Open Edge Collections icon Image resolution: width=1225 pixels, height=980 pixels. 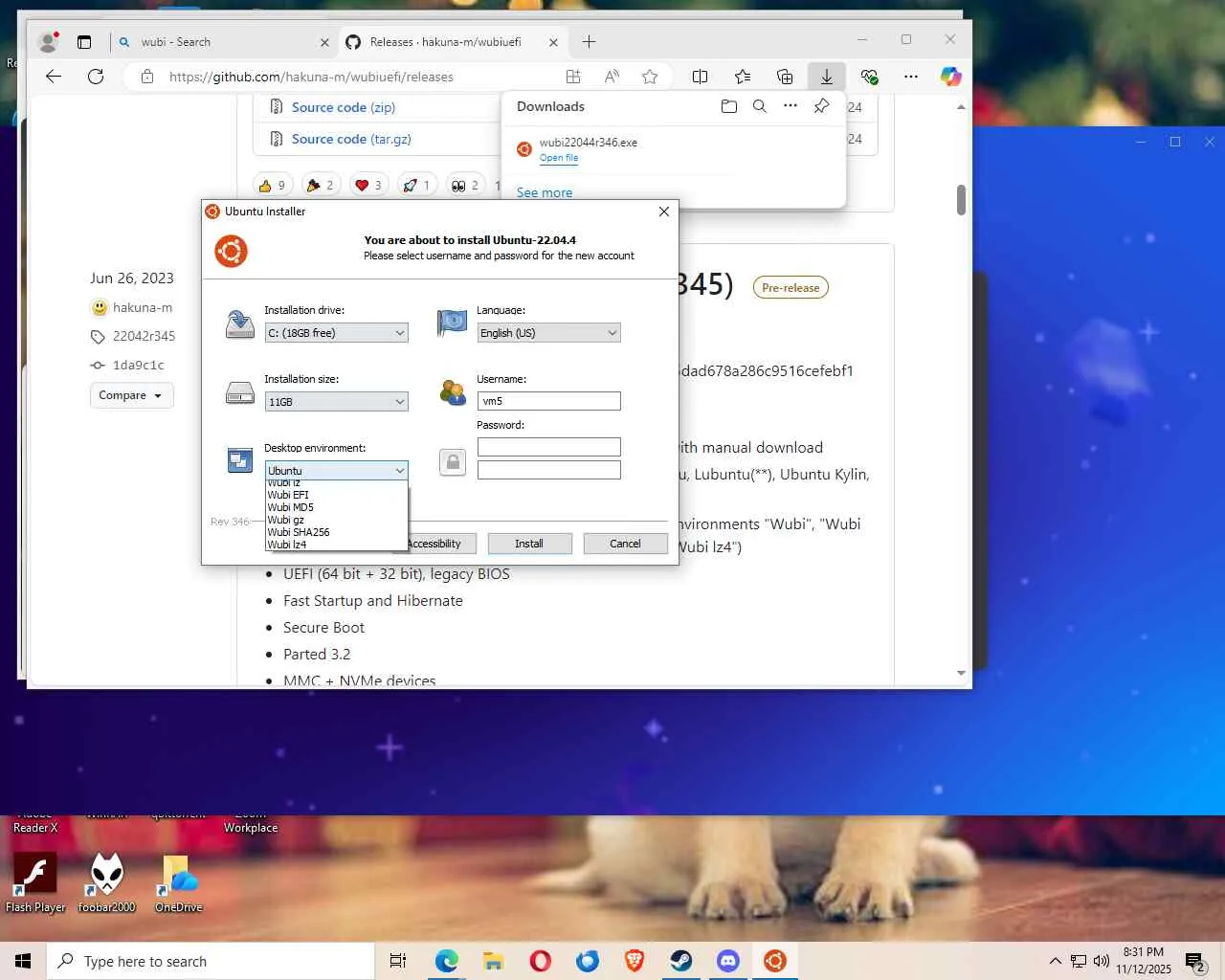click(785, 77)
